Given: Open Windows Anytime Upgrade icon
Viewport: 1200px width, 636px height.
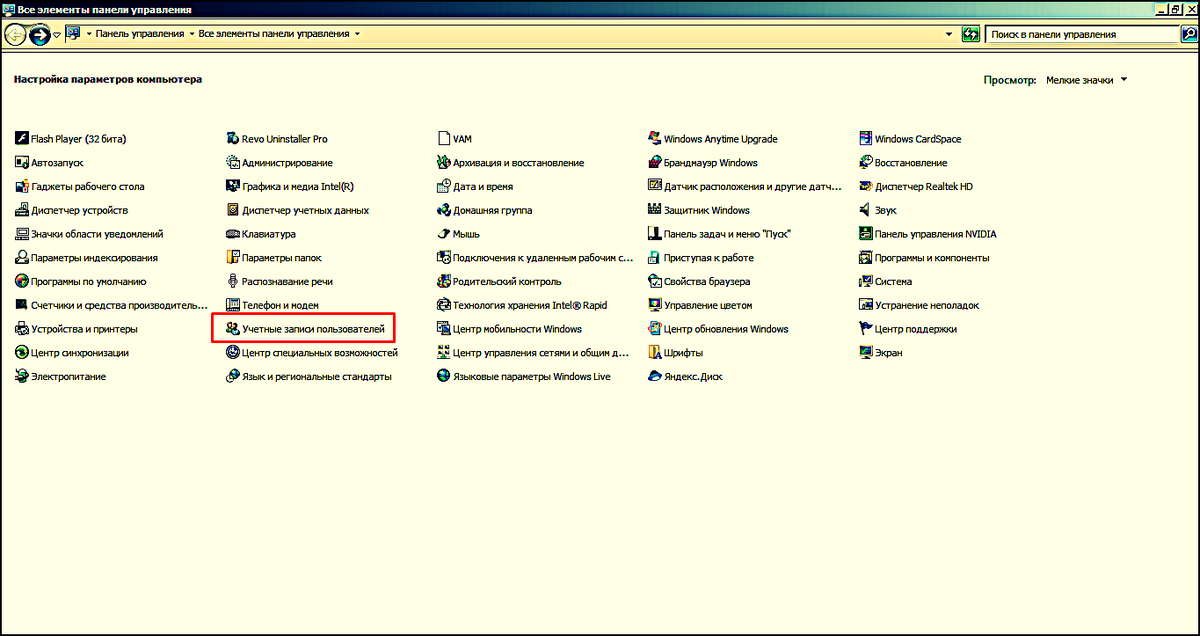Looking at the screenshot, I should click(656, 139).
